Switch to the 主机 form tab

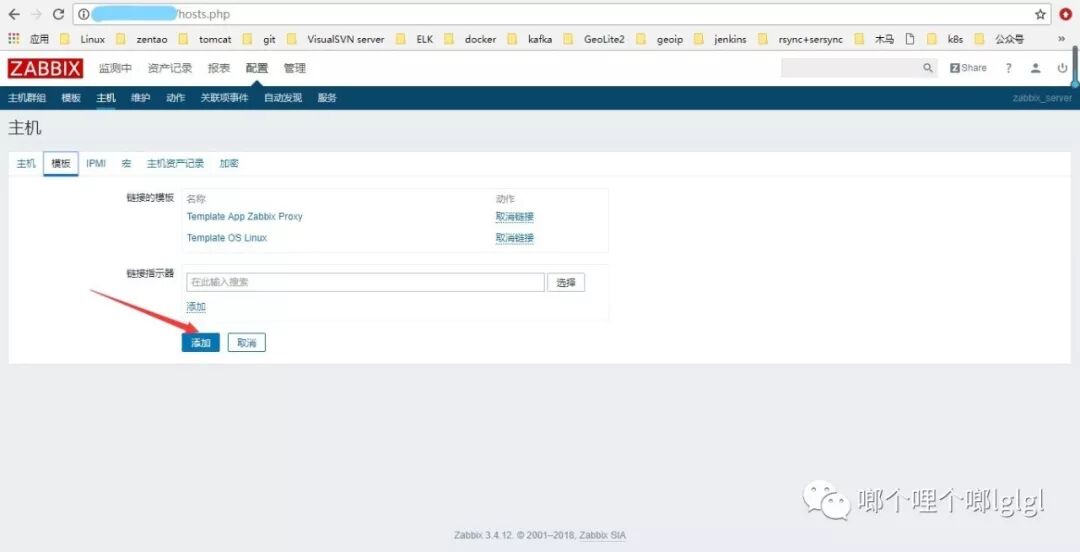coord(26,163)
